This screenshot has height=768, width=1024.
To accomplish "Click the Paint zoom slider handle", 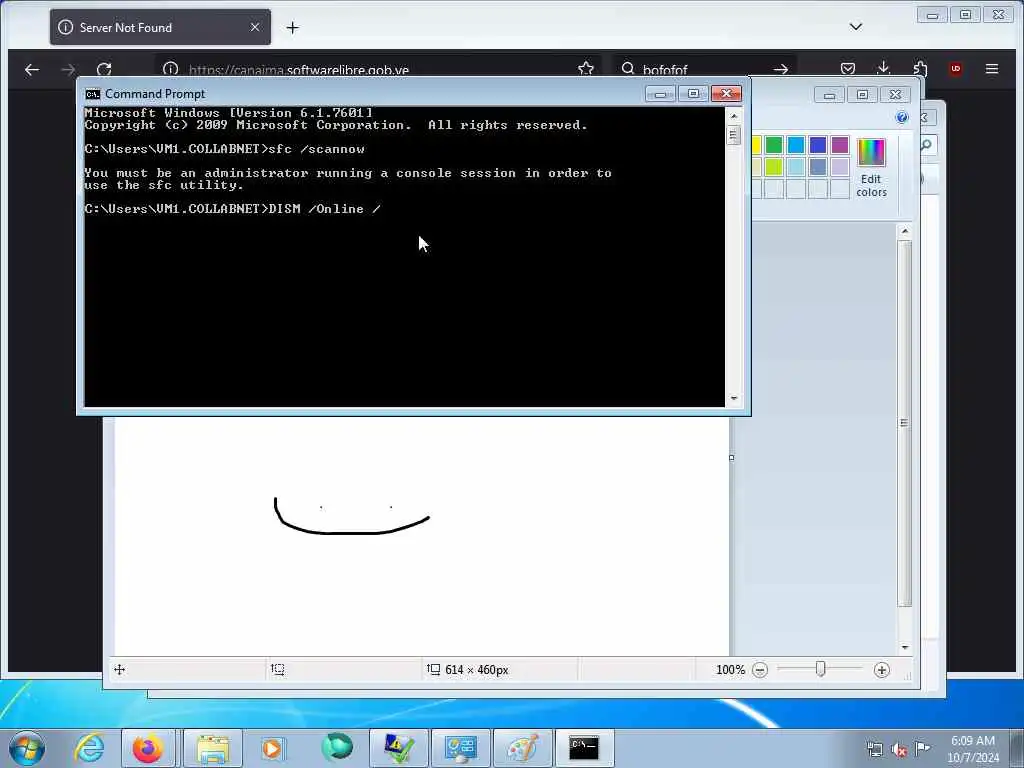I will pos(821,669).
